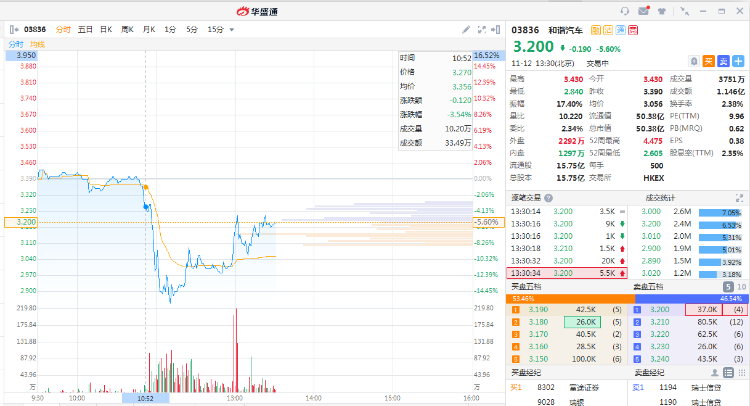Open help icon next to 逐笔交易
The image size is (750, 406).
click(x=549, y=198)
